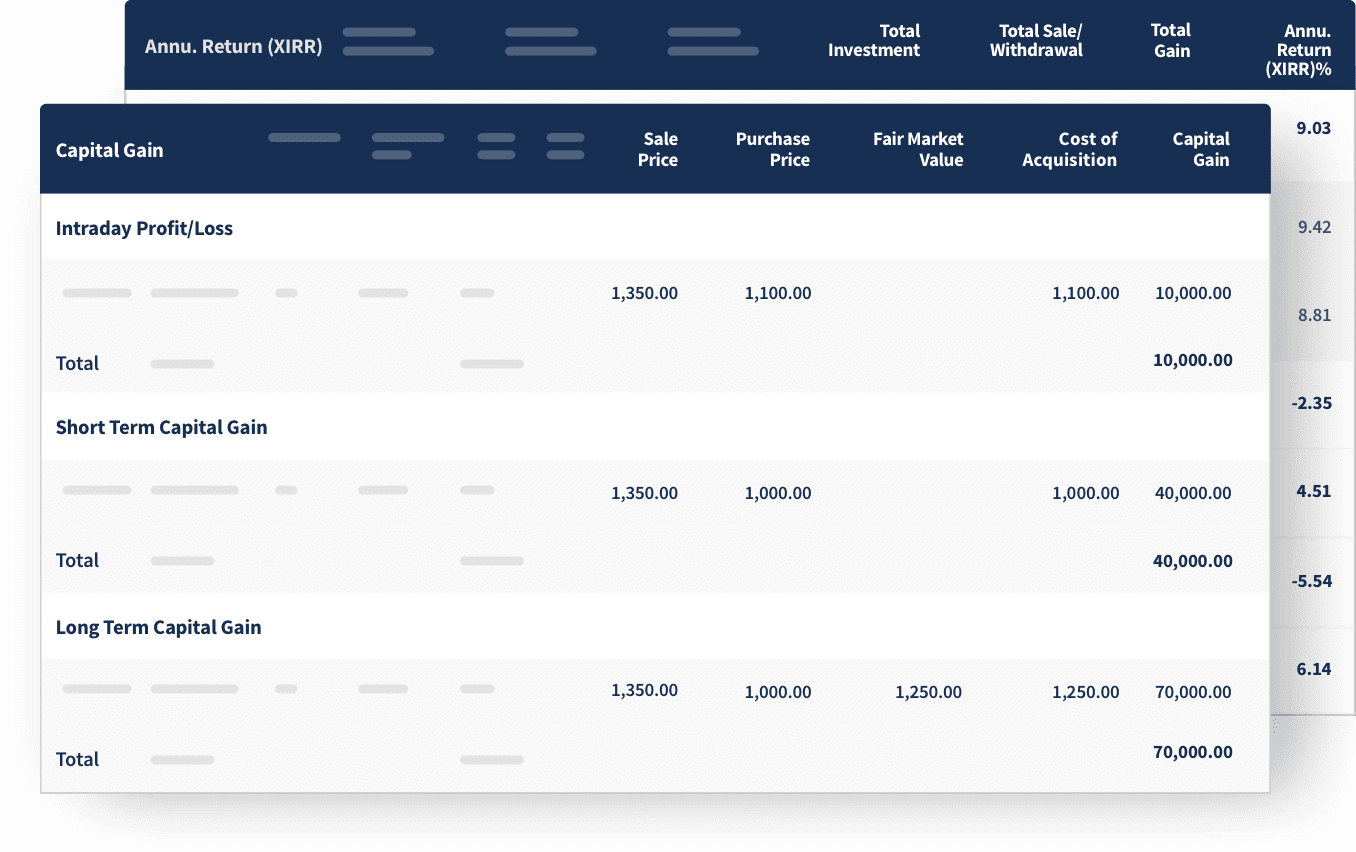Sort by the Capital Gain column header
Screen dimensions: 1356x852
click(x=1201, y=150)
